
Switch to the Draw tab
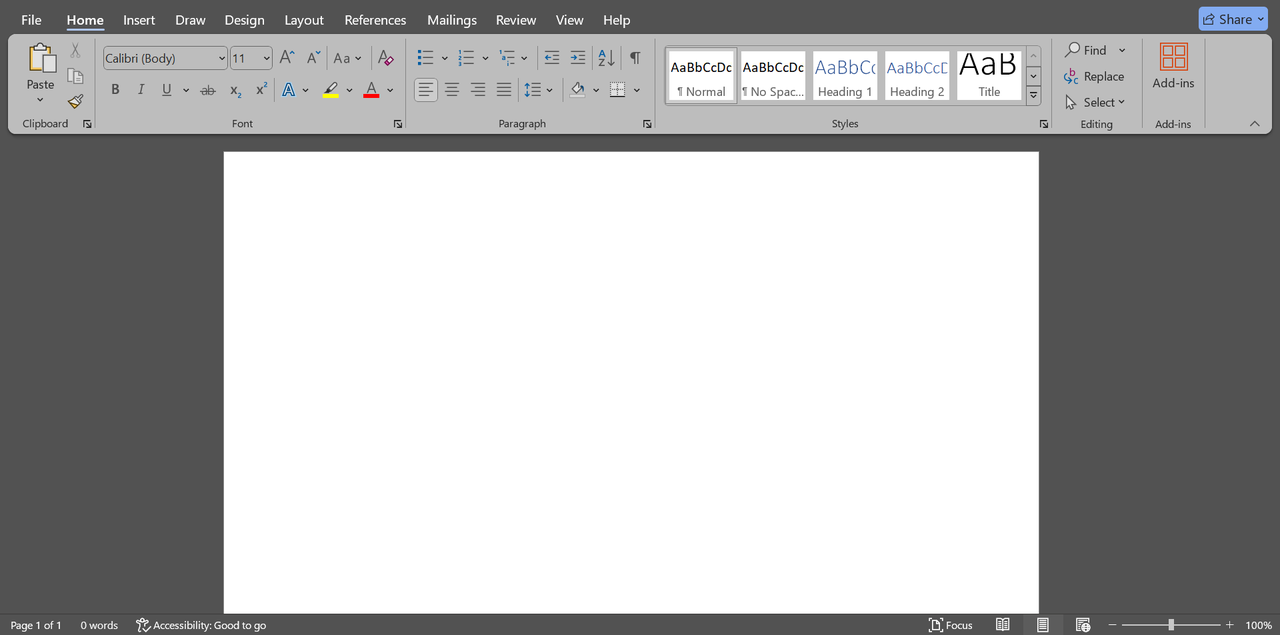pyautogui.click(x=190, y=20)
